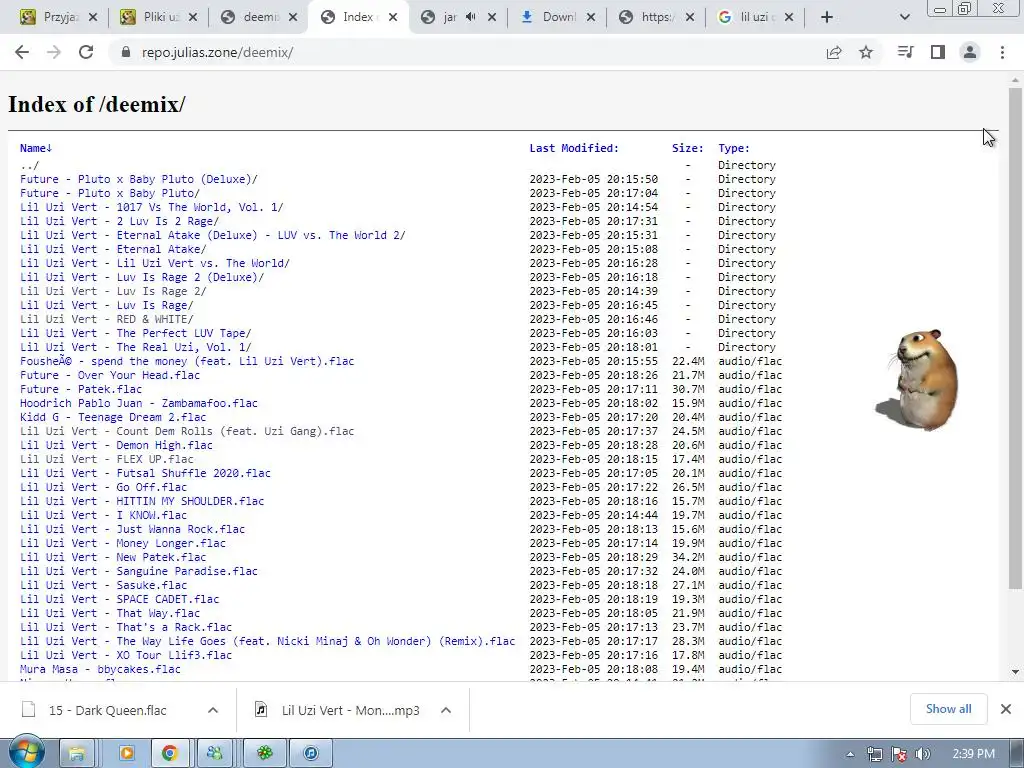Screen dimensions: 1024x768
Task: Download Kidd G - Teenage Dream 2.flac
Action: pos(113,417)
